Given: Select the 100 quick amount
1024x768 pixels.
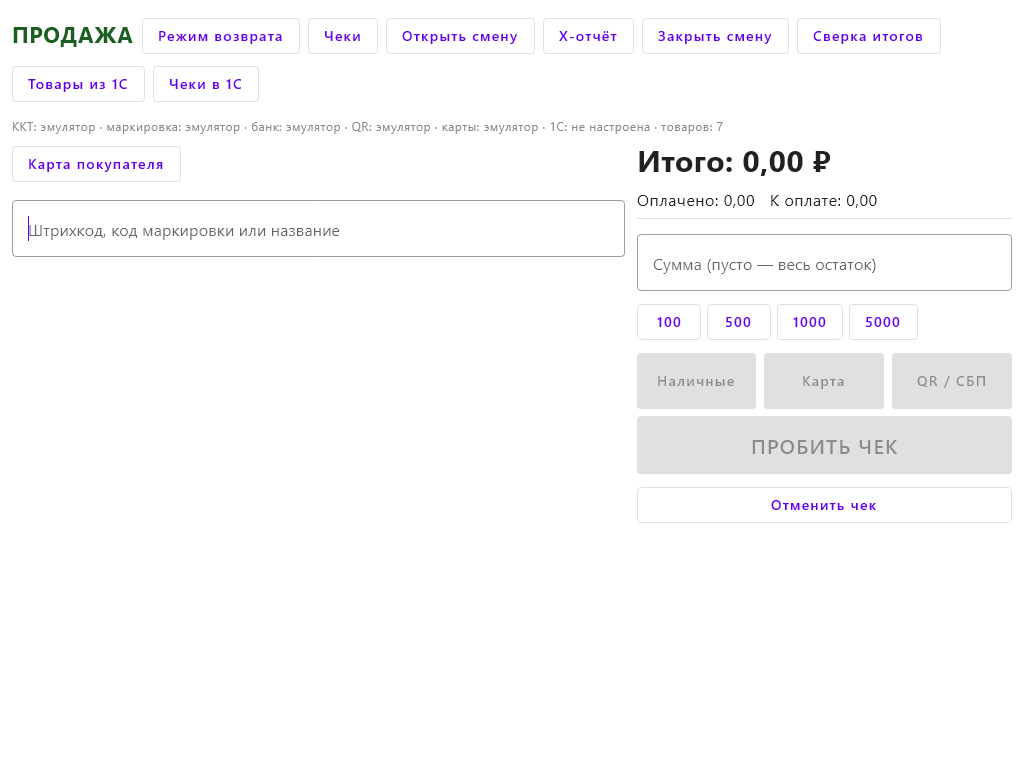Looking at the screenshot, I should coord(669,322).
